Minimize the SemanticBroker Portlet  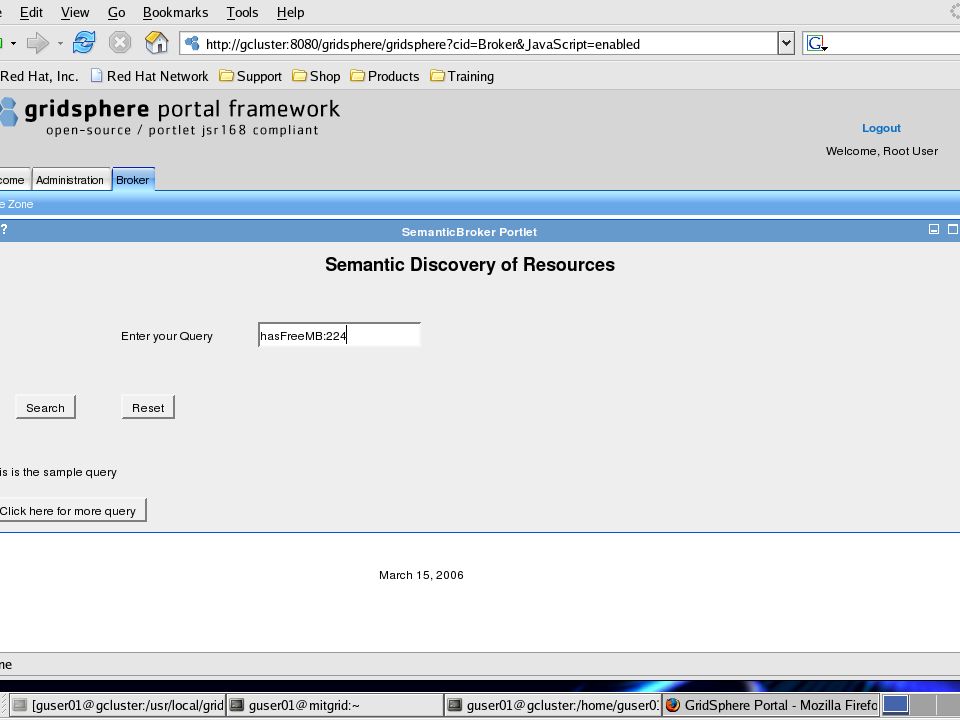pyautogui.click(x=934, y=229)
